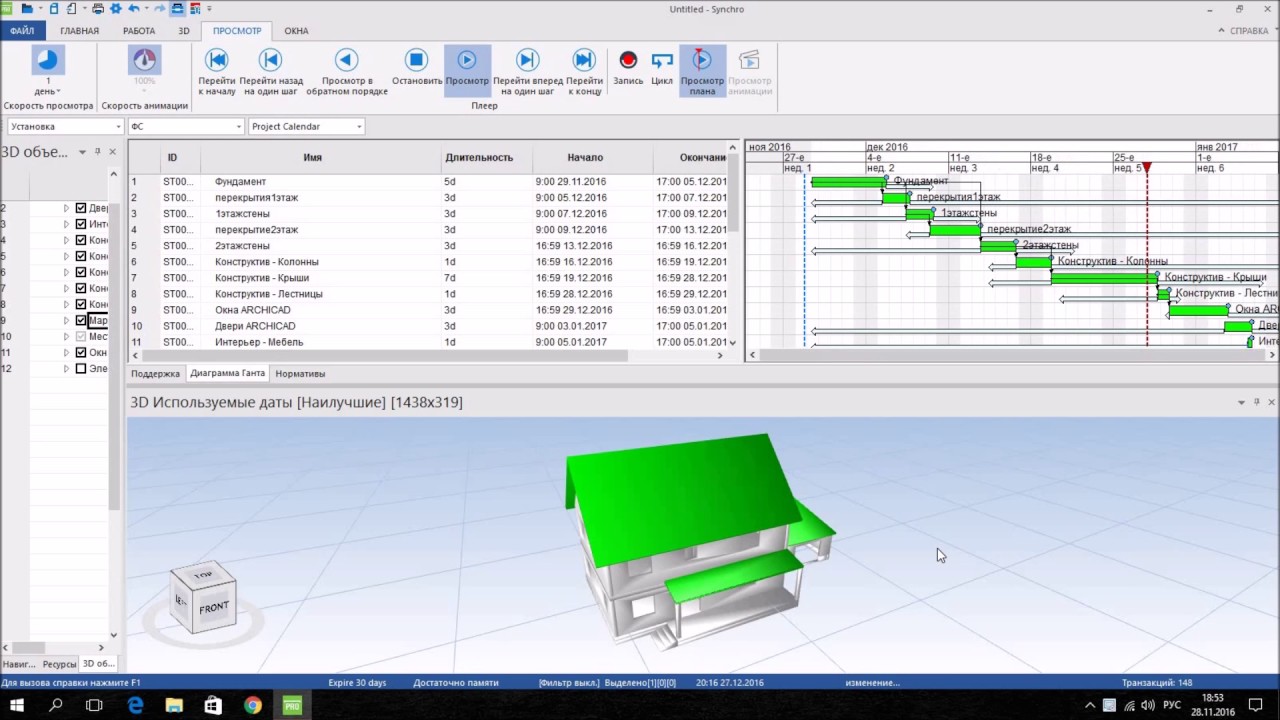Open the Project Calendar dropdown
This screenshot has height=720, width=1280.
pyautogui.click(x=305, y=127)
